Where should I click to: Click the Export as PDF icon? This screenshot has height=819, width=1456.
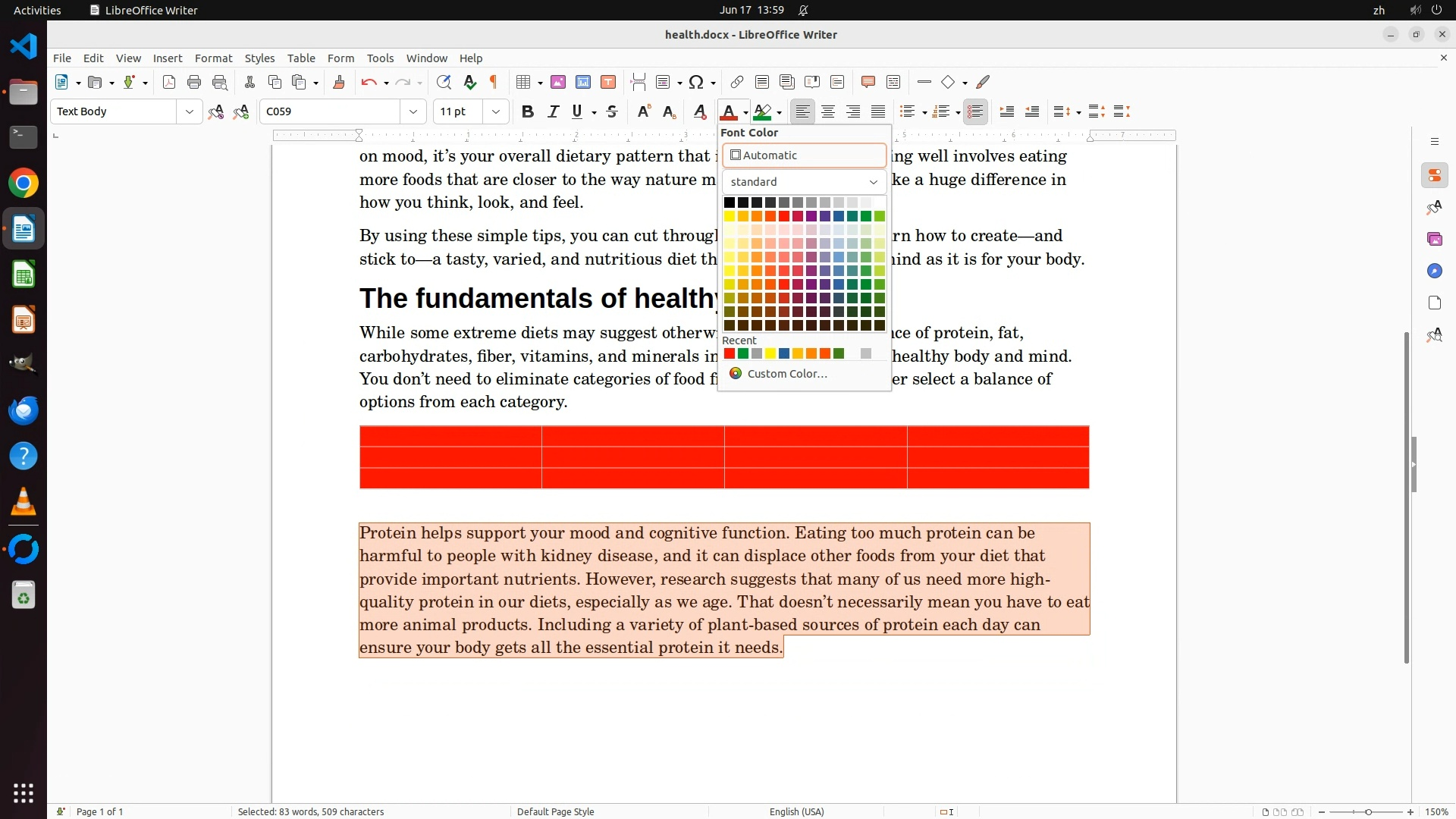pos(169,83)
